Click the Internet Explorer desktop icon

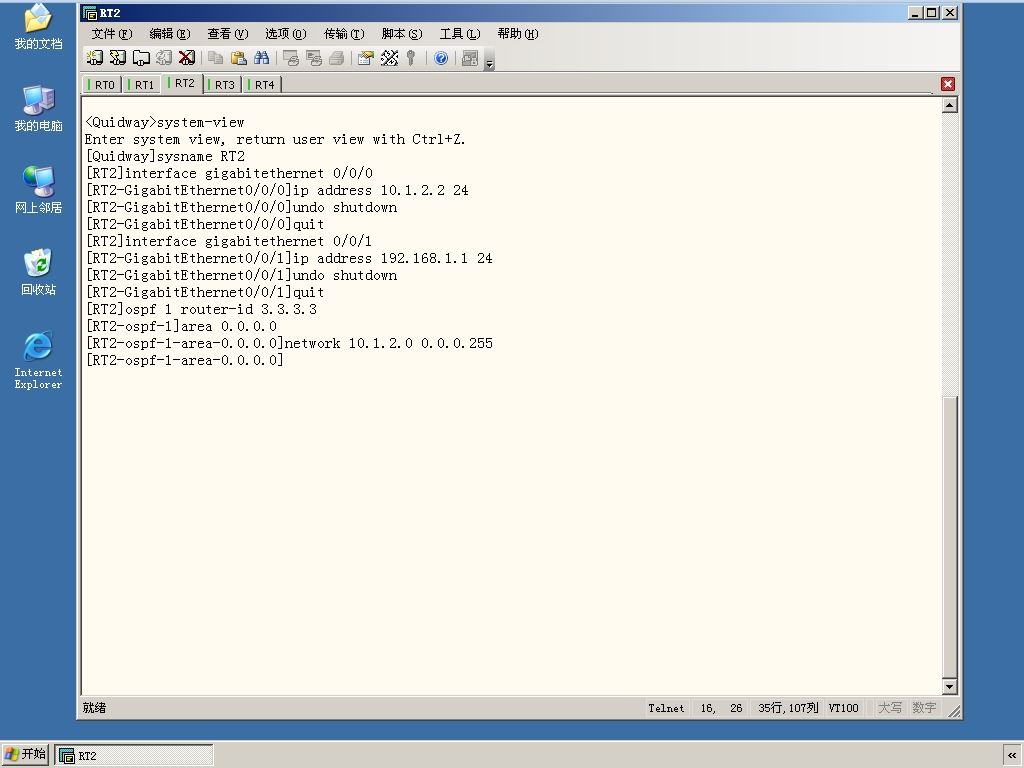pos(38,360)
